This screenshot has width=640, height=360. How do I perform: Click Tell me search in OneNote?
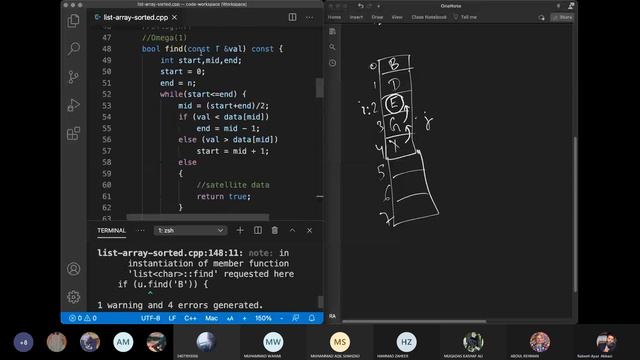point(465,17)
